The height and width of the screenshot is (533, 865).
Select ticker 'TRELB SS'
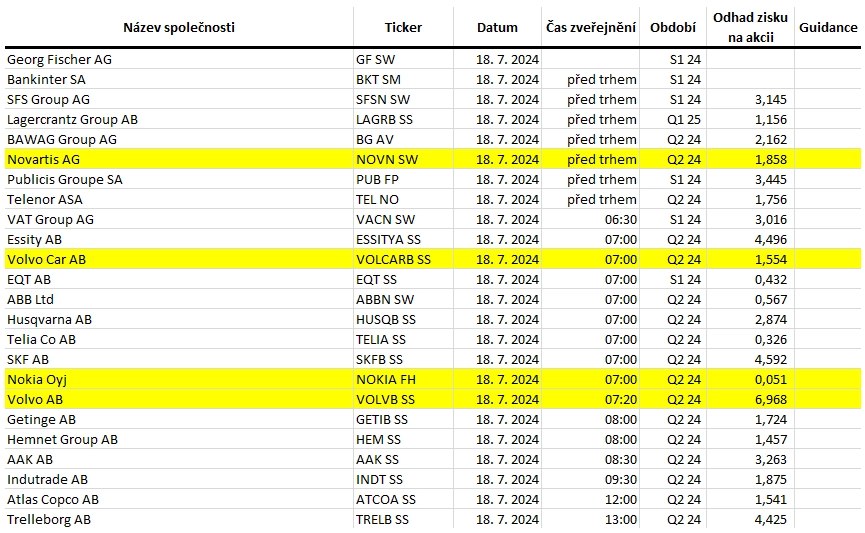click(382, 519)
